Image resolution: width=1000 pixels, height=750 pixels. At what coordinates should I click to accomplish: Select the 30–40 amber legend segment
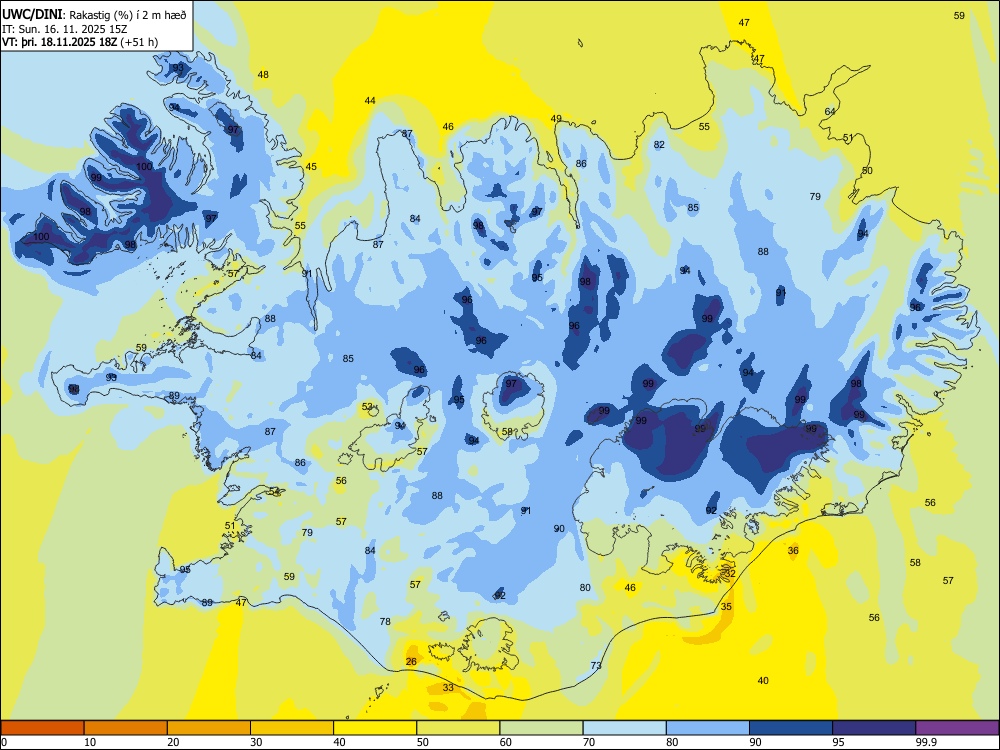coord(292,728)
